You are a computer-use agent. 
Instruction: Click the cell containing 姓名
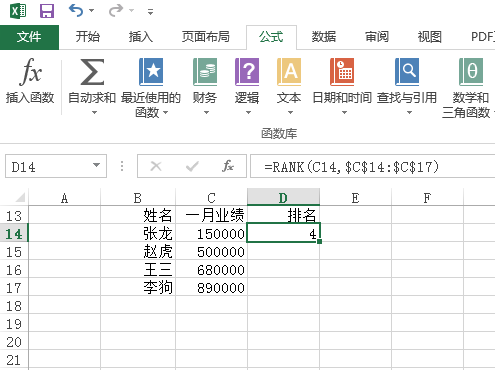coord(138,215)
